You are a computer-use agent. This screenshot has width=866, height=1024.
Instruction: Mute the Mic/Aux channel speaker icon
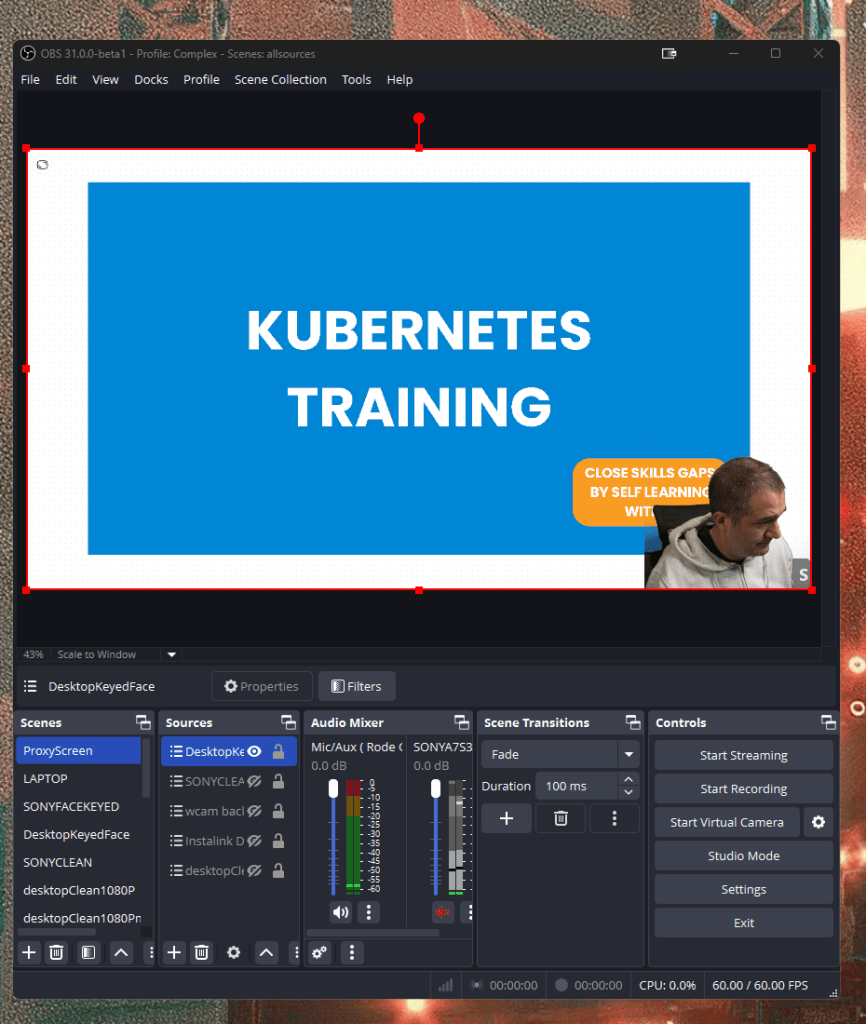[340, 912]
